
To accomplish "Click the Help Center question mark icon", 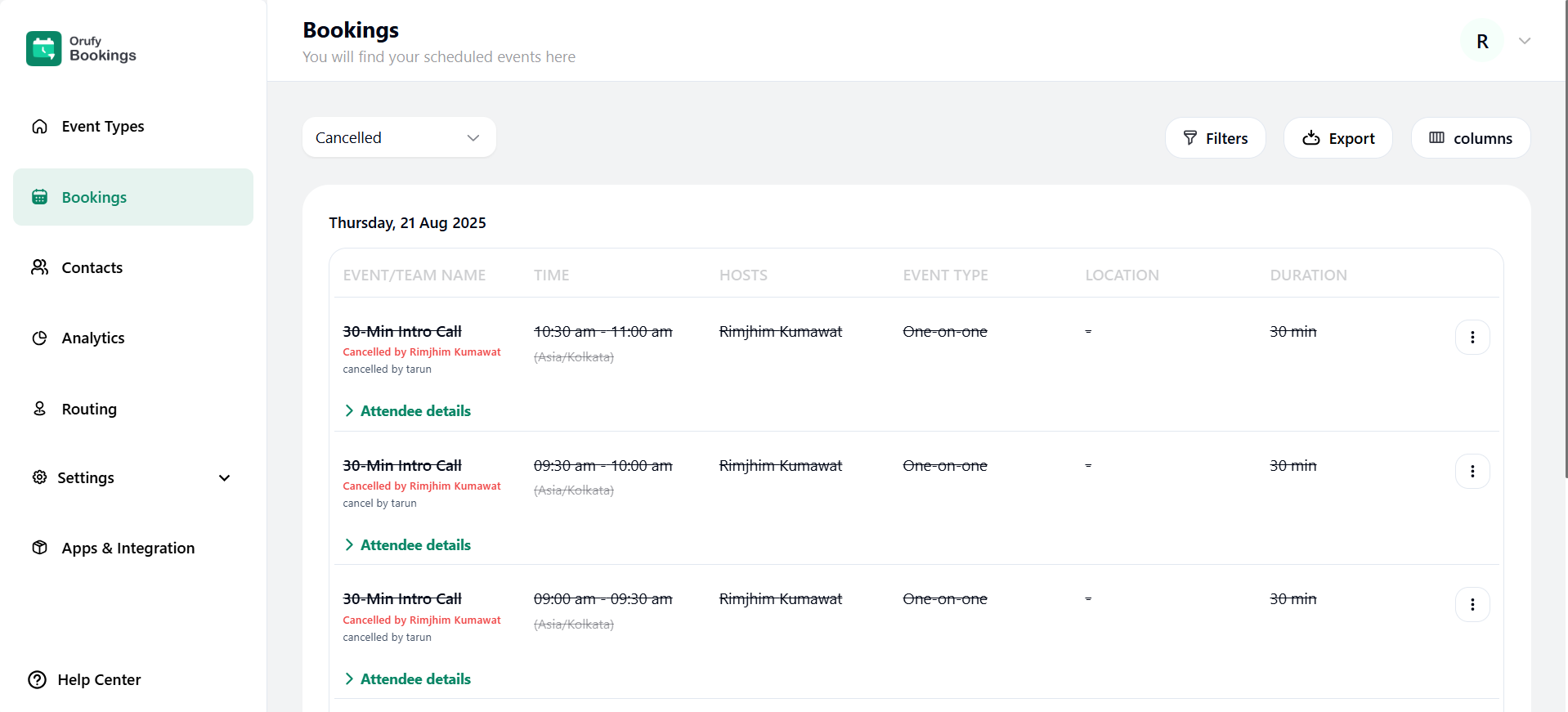I will [x=38, y=680].
